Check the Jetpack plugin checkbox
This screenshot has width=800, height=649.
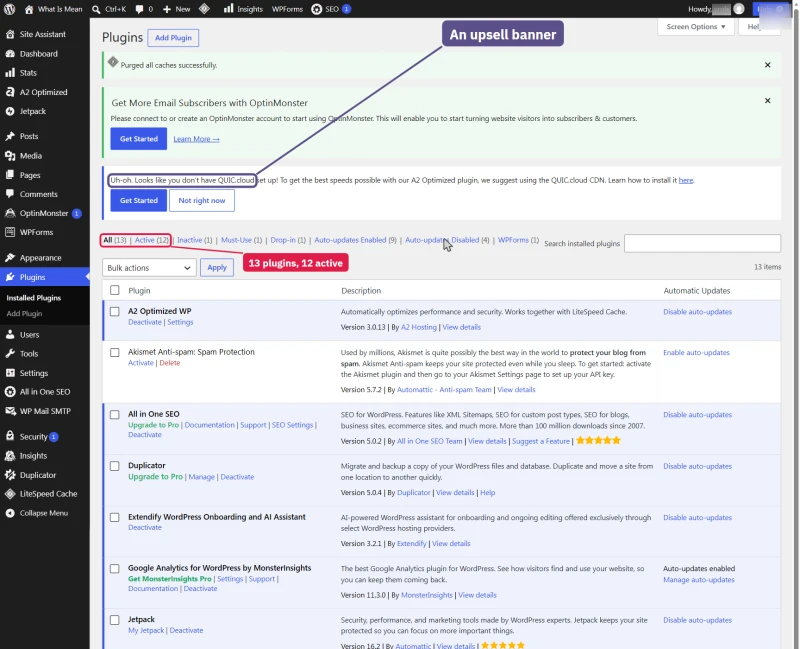(x=115, y=620)
